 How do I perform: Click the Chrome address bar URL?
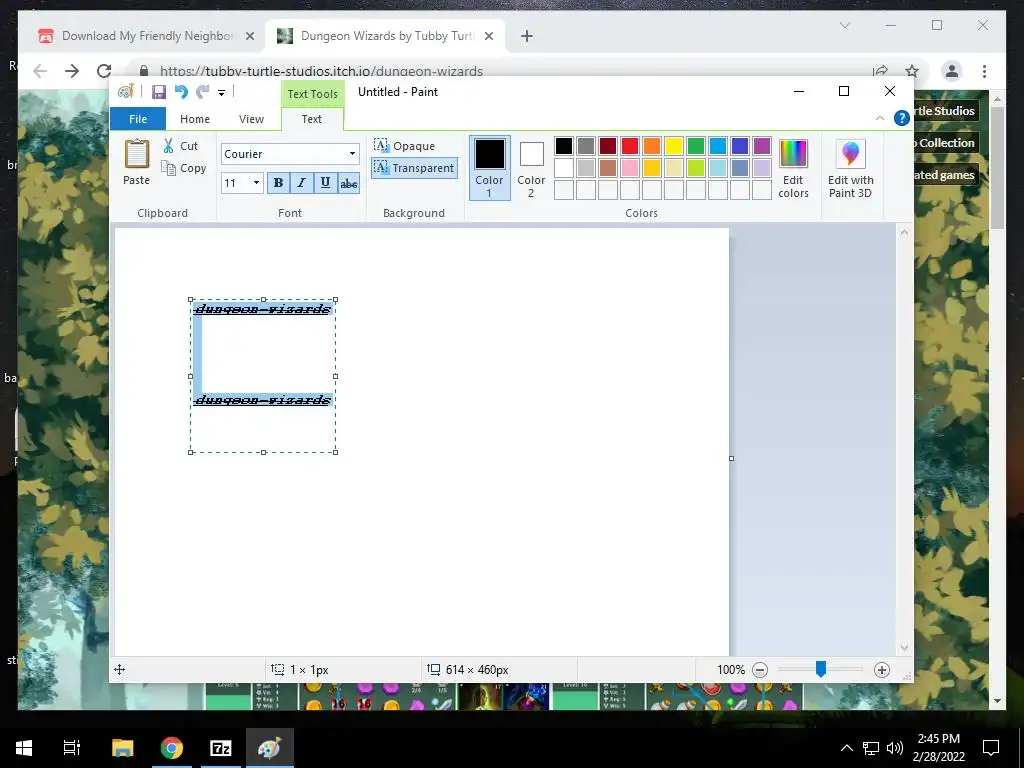point(321,71)
